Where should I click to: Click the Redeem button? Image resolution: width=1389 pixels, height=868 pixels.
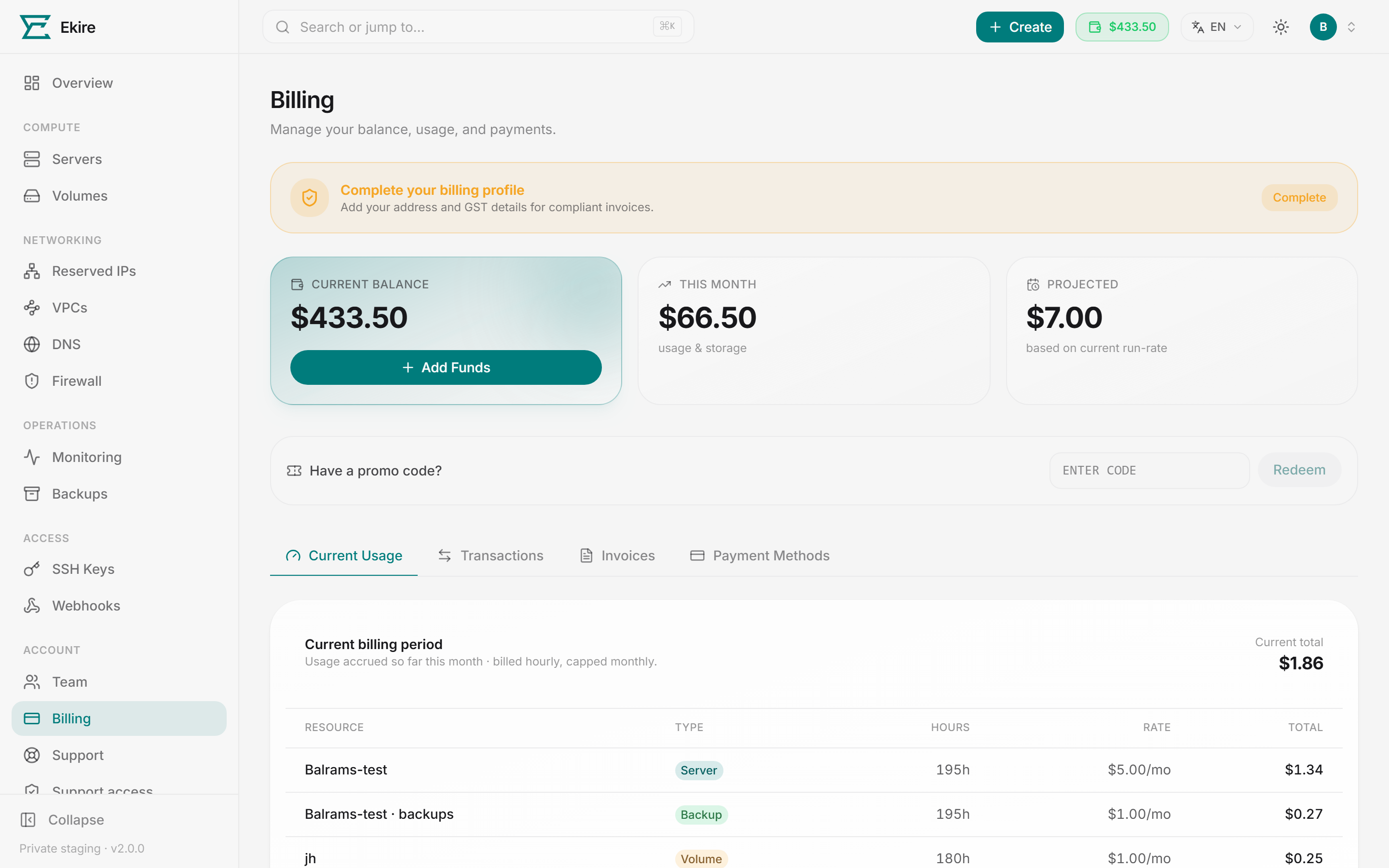pyautogui.click(x=1299, y=470)
